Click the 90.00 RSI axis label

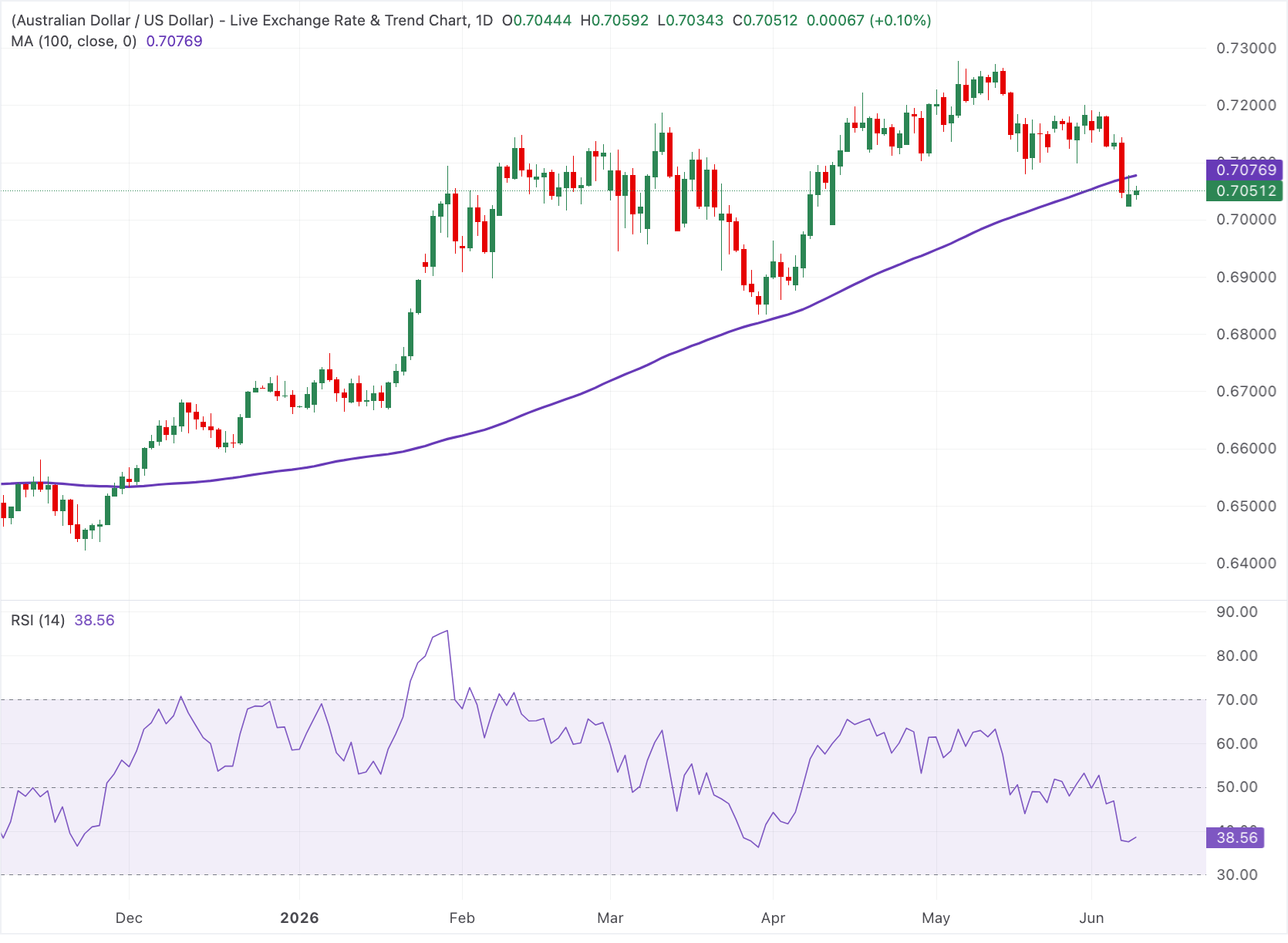tap(1237, 612)
